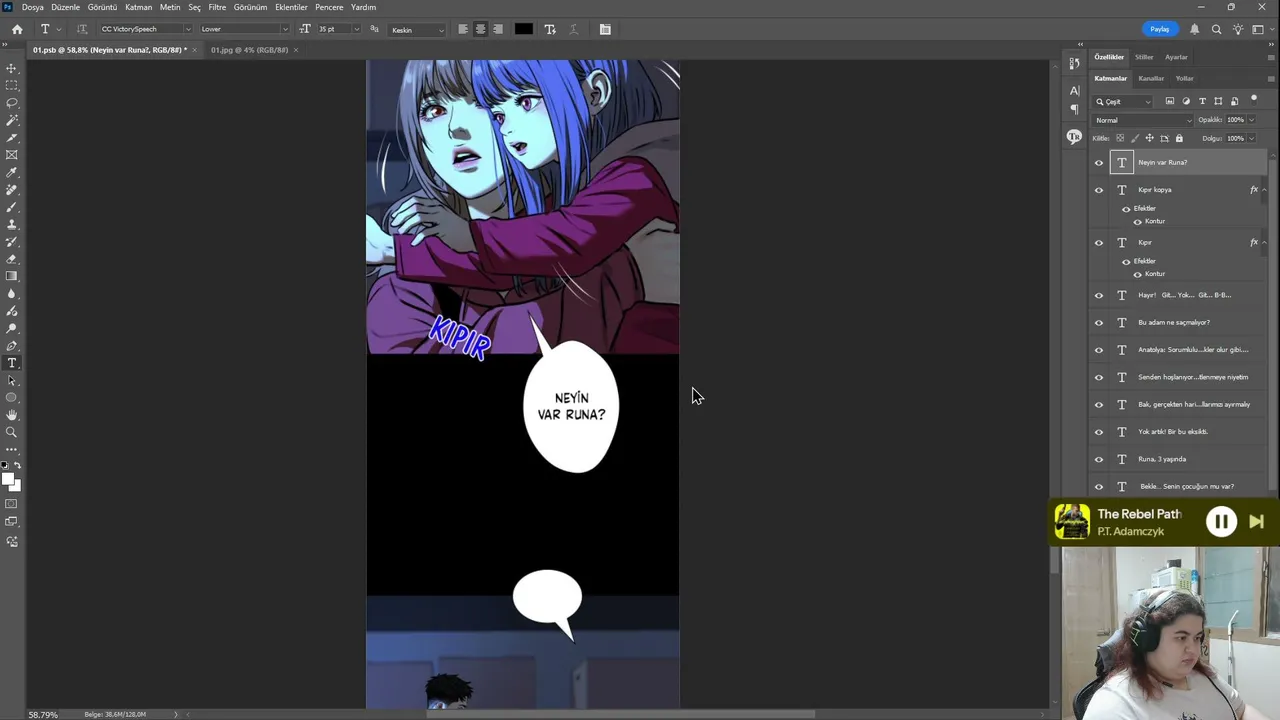Switch to the Yollar tab

[1184, 78]
